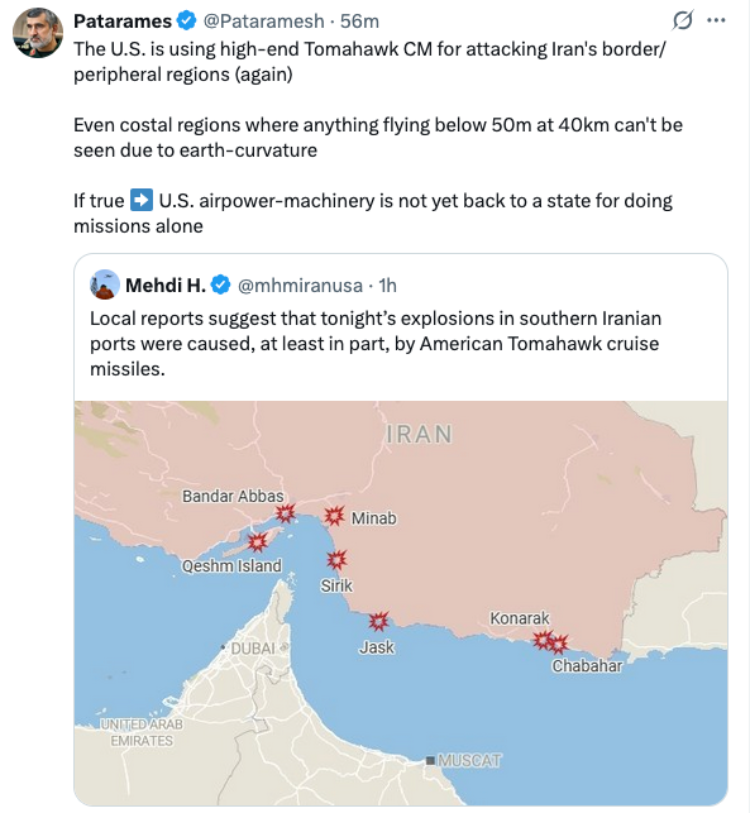Open the Iran map image
The height and width of the screenshot is (813, 750).
click(400, 603)
